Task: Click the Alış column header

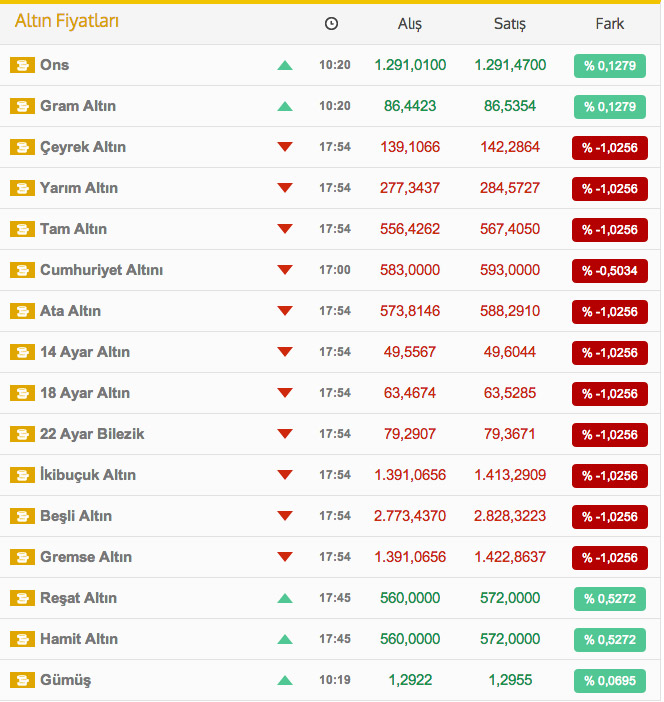Action: tap(410, 24)
